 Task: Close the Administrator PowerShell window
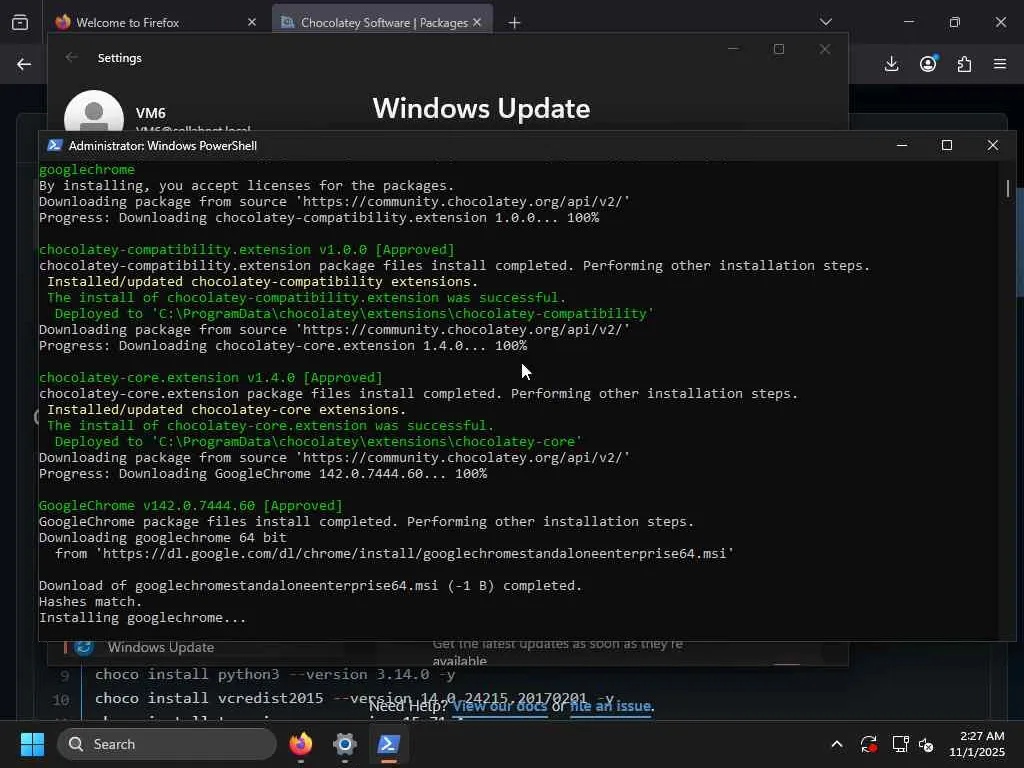[x=993, y=145]
